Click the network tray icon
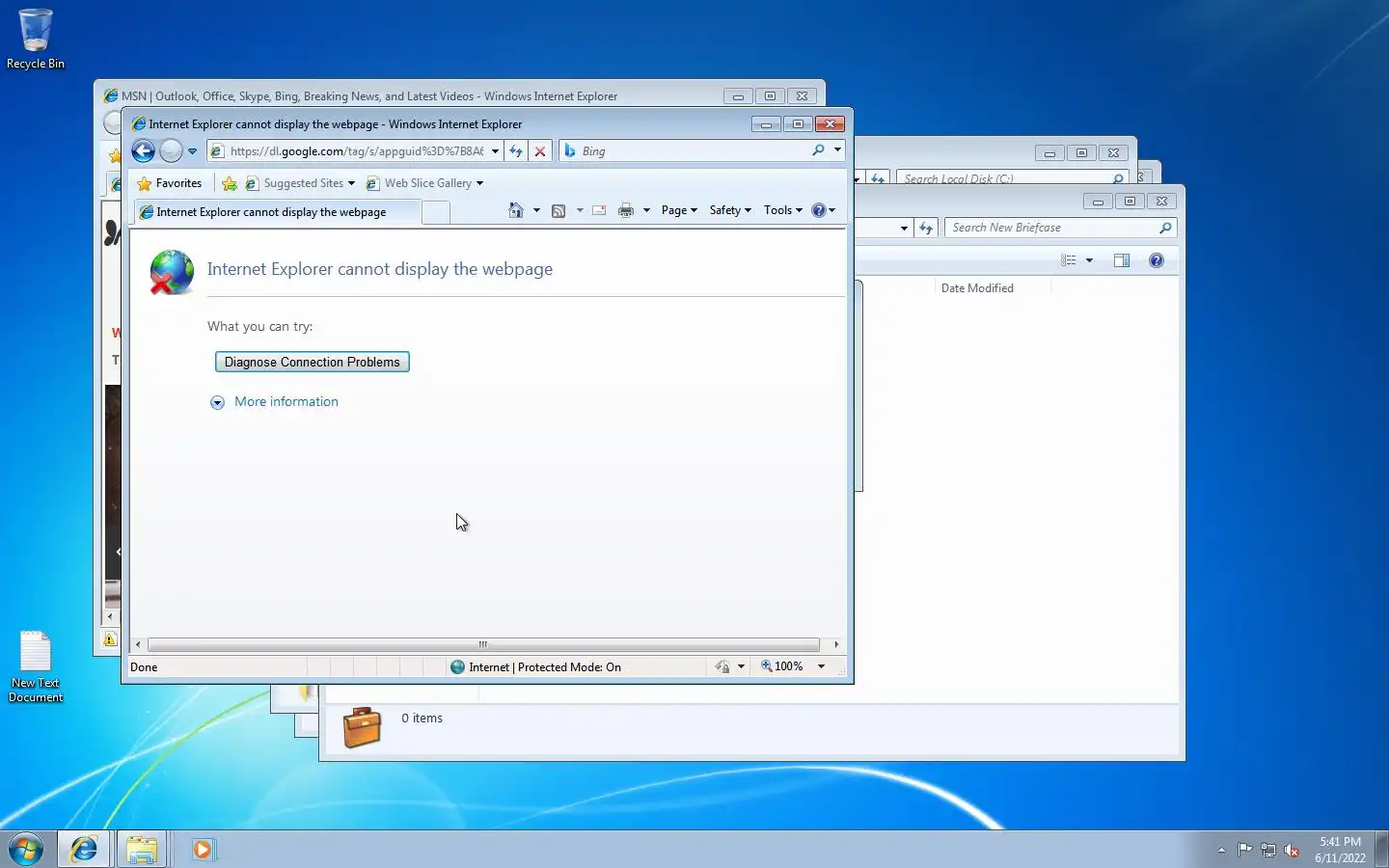1389x868 pixels. (x=1268, y=850)
